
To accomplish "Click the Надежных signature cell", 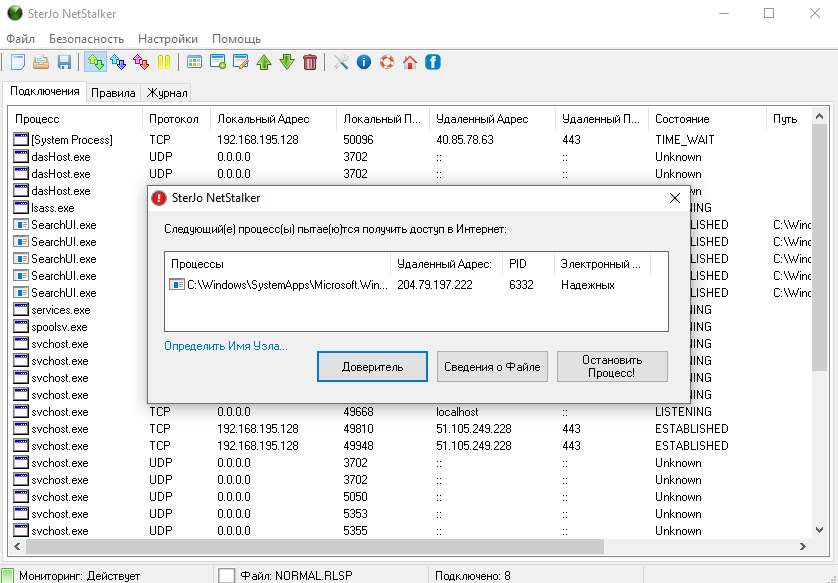I will pyautogui.click(x=588, y=285).
